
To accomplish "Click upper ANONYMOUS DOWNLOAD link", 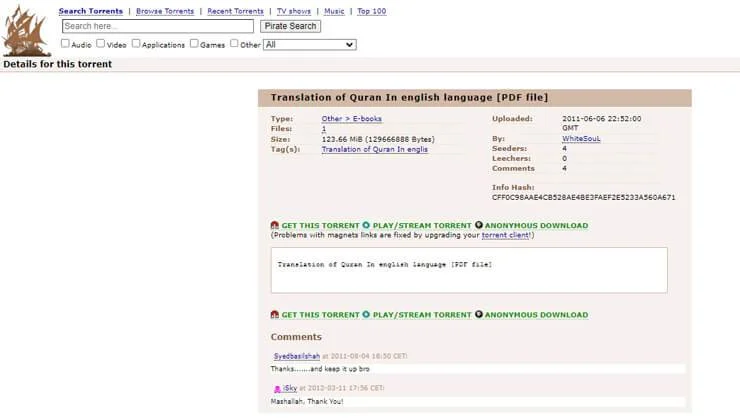I will [x=537, y=226].
